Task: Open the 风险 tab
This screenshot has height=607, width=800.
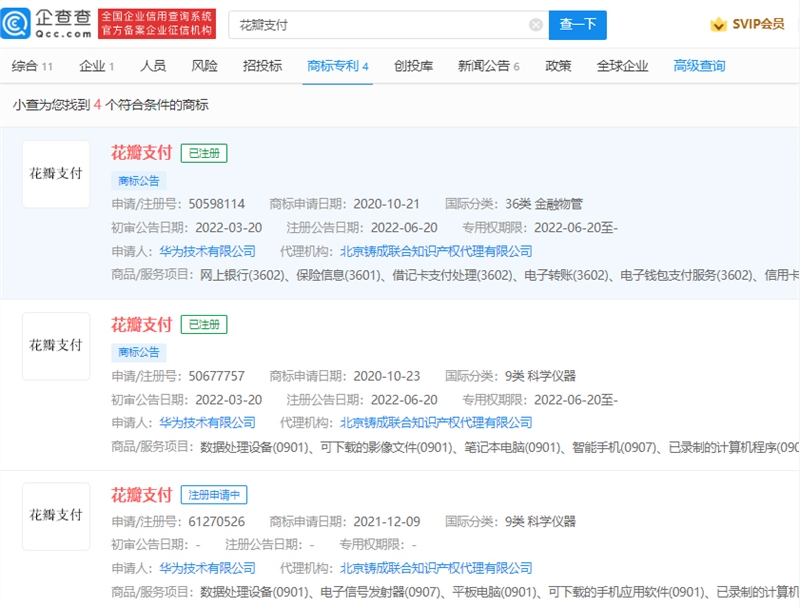Action: point(204,67)
